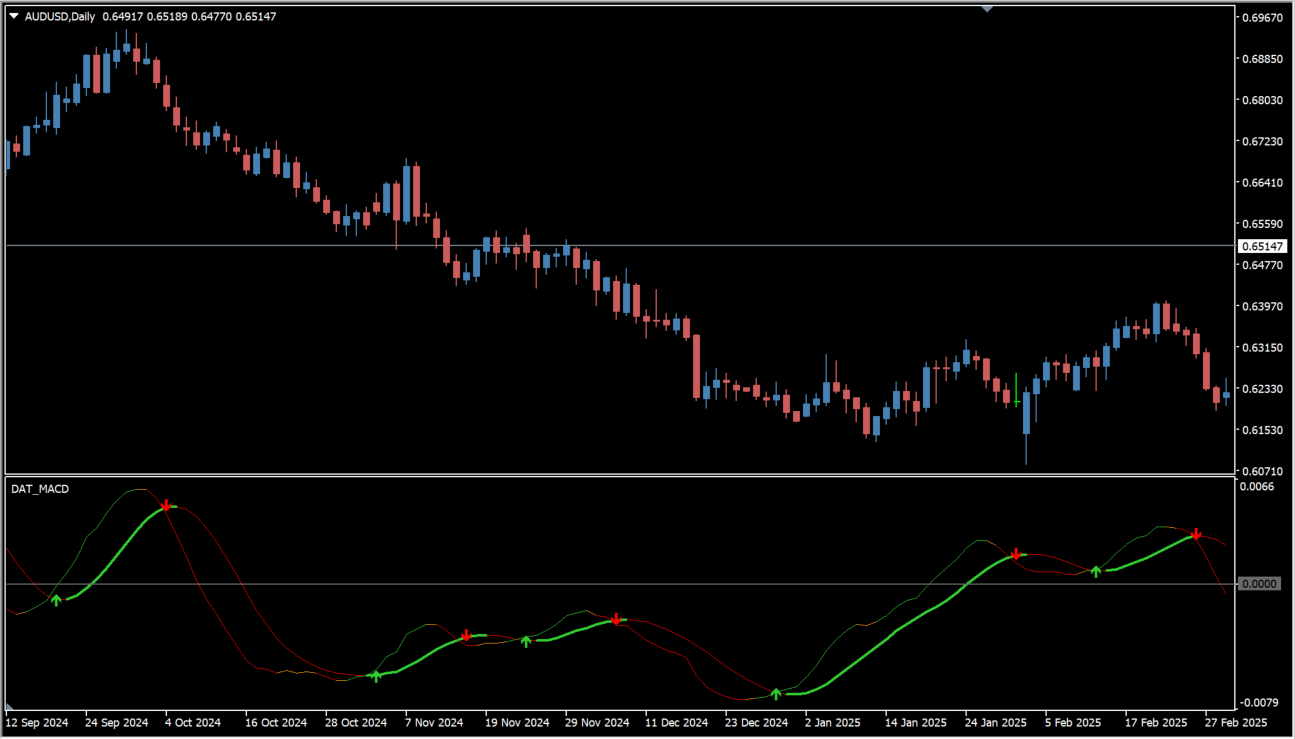Click the 0.69670 price scale label
Viewport: 1295px width, 739px height.
pyautogui.click(x=1263, y=18)
